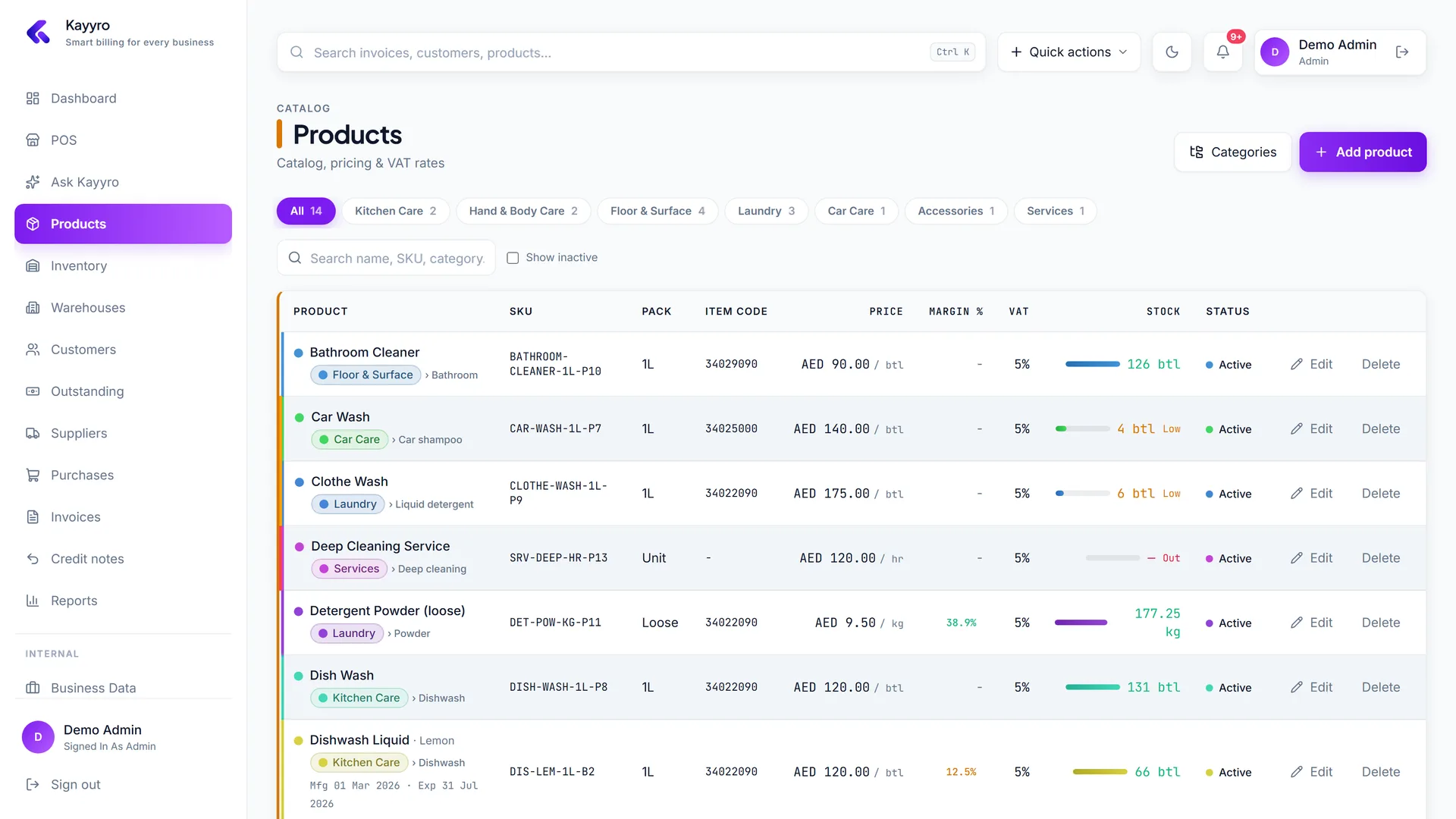Click the Customers people icon
This screenshot has width=1456, height=819.
(33, 350)
